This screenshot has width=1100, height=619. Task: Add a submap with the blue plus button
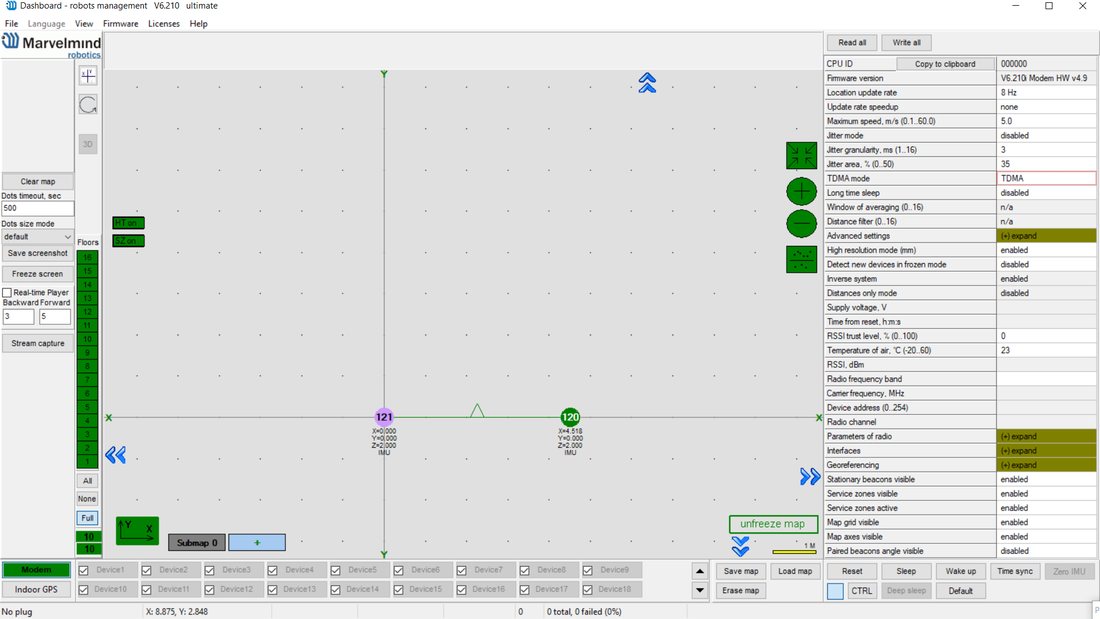point(257,543)
